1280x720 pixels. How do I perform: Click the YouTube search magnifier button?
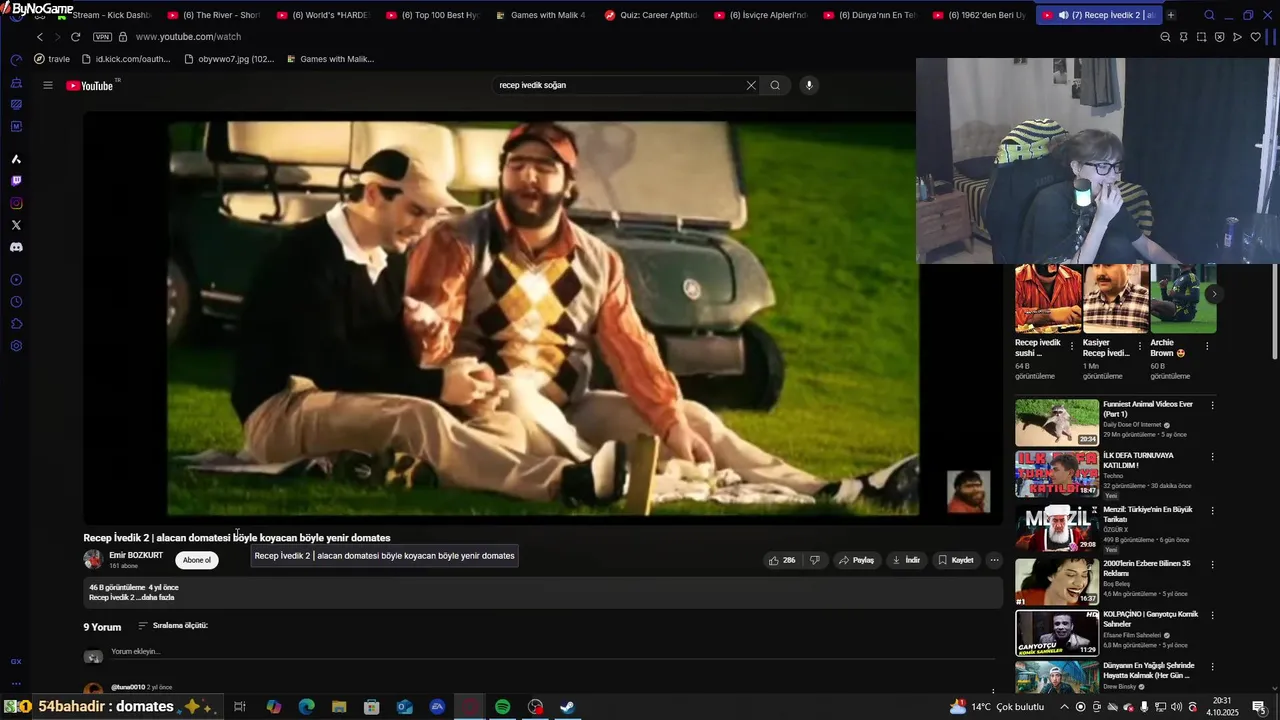[775, 85]
